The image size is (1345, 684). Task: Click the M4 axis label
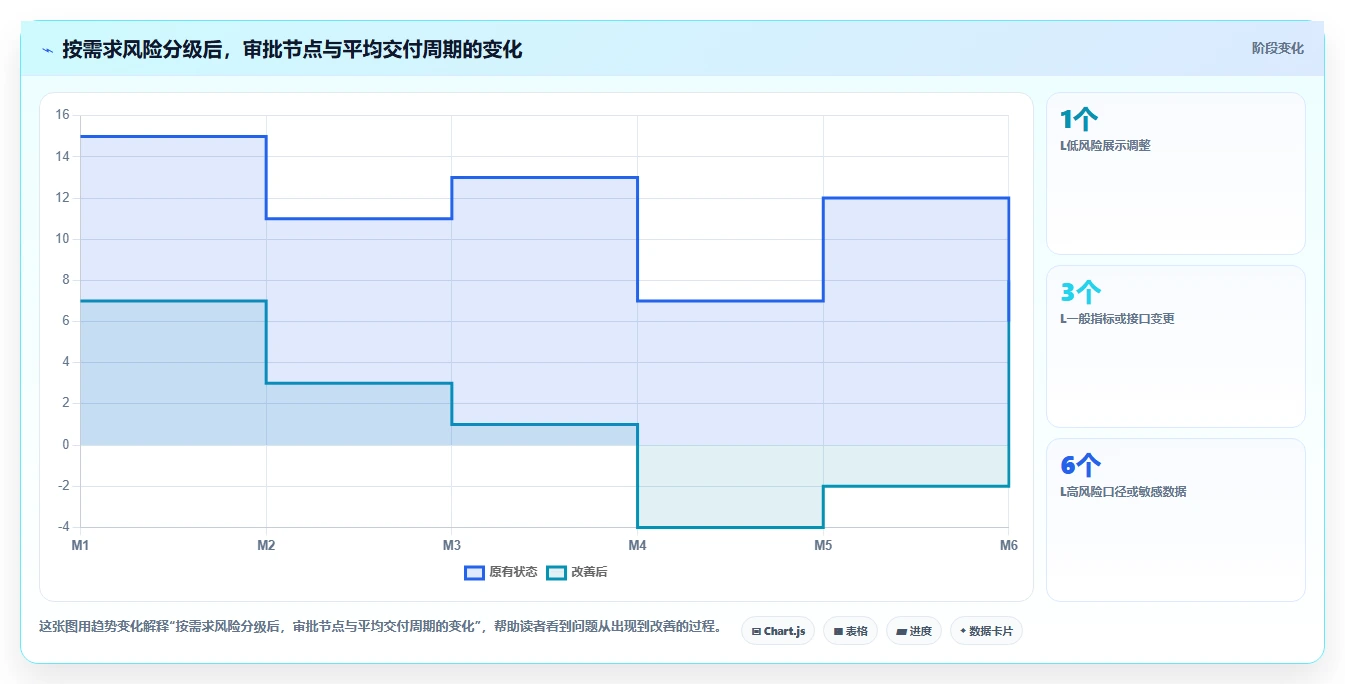tap(637, 545)
